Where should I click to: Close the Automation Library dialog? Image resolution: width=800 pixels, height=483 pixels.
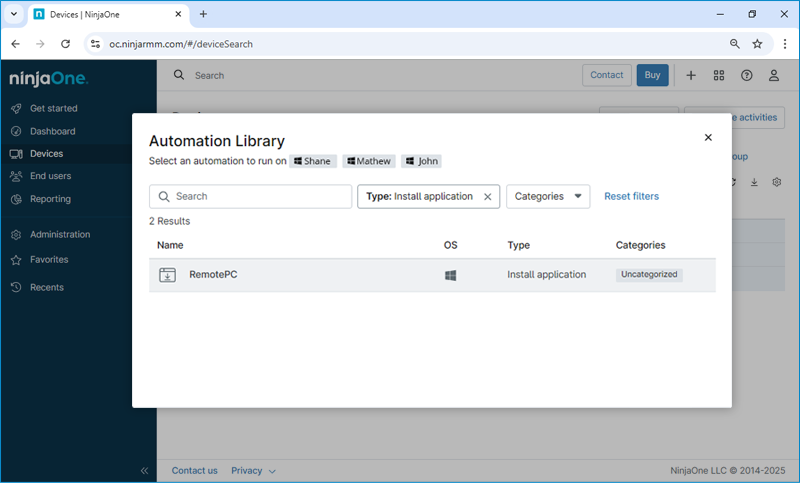coord(708,138)
